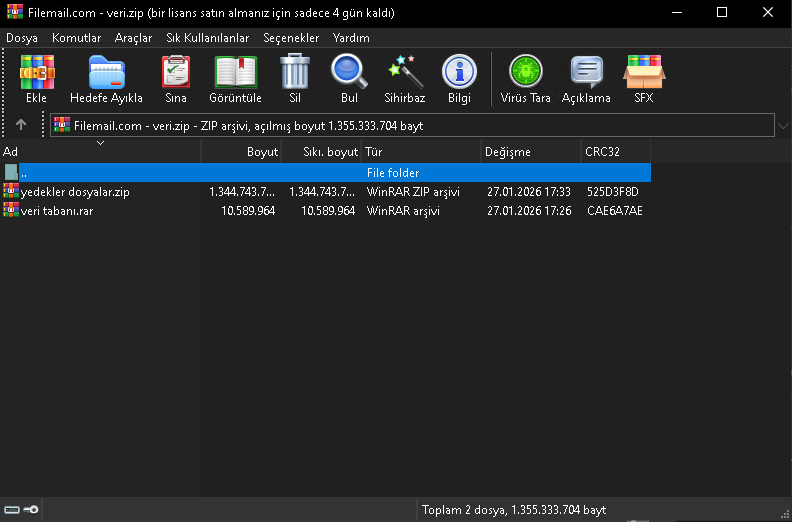Click status bar 'Toplam 2 dosya' text

pyautogui.click(x=514, y=510)
